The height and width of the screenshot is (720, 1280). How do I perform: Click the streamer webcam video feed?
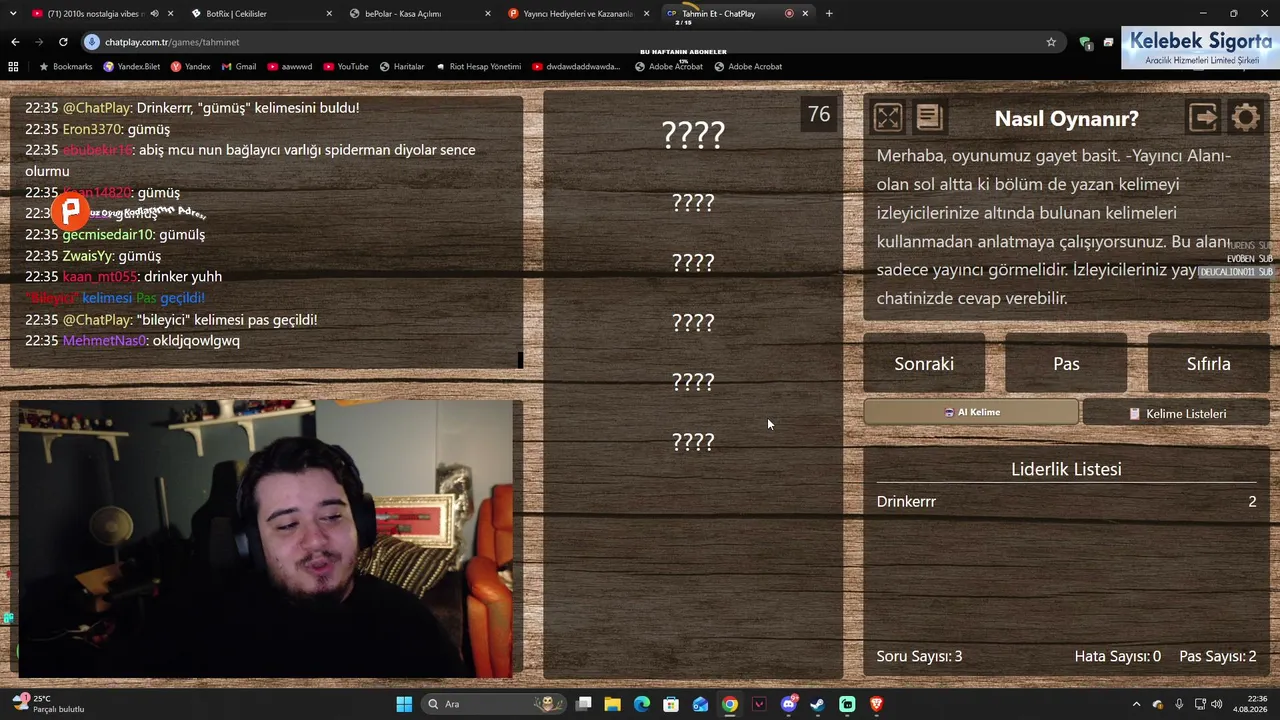click(x=267, y=540)
